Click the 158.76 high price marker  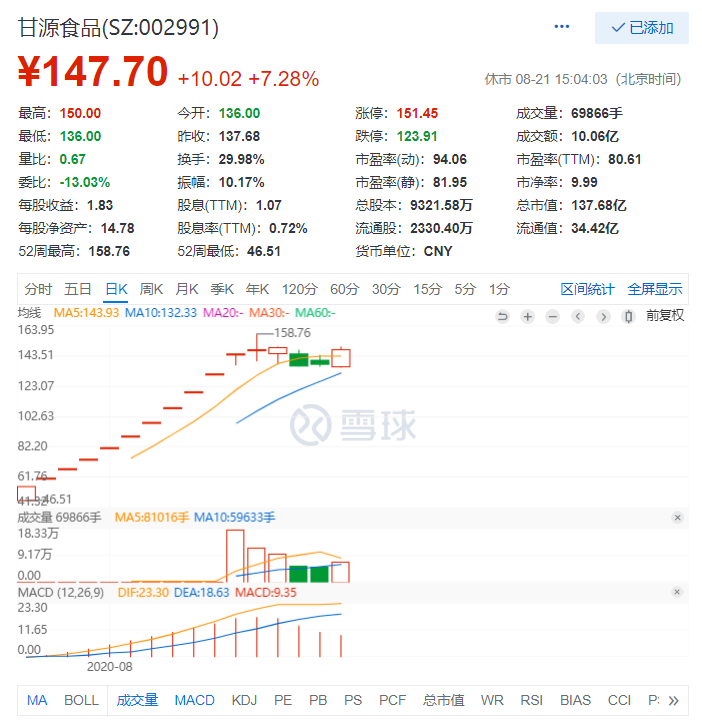pos(292,332)
